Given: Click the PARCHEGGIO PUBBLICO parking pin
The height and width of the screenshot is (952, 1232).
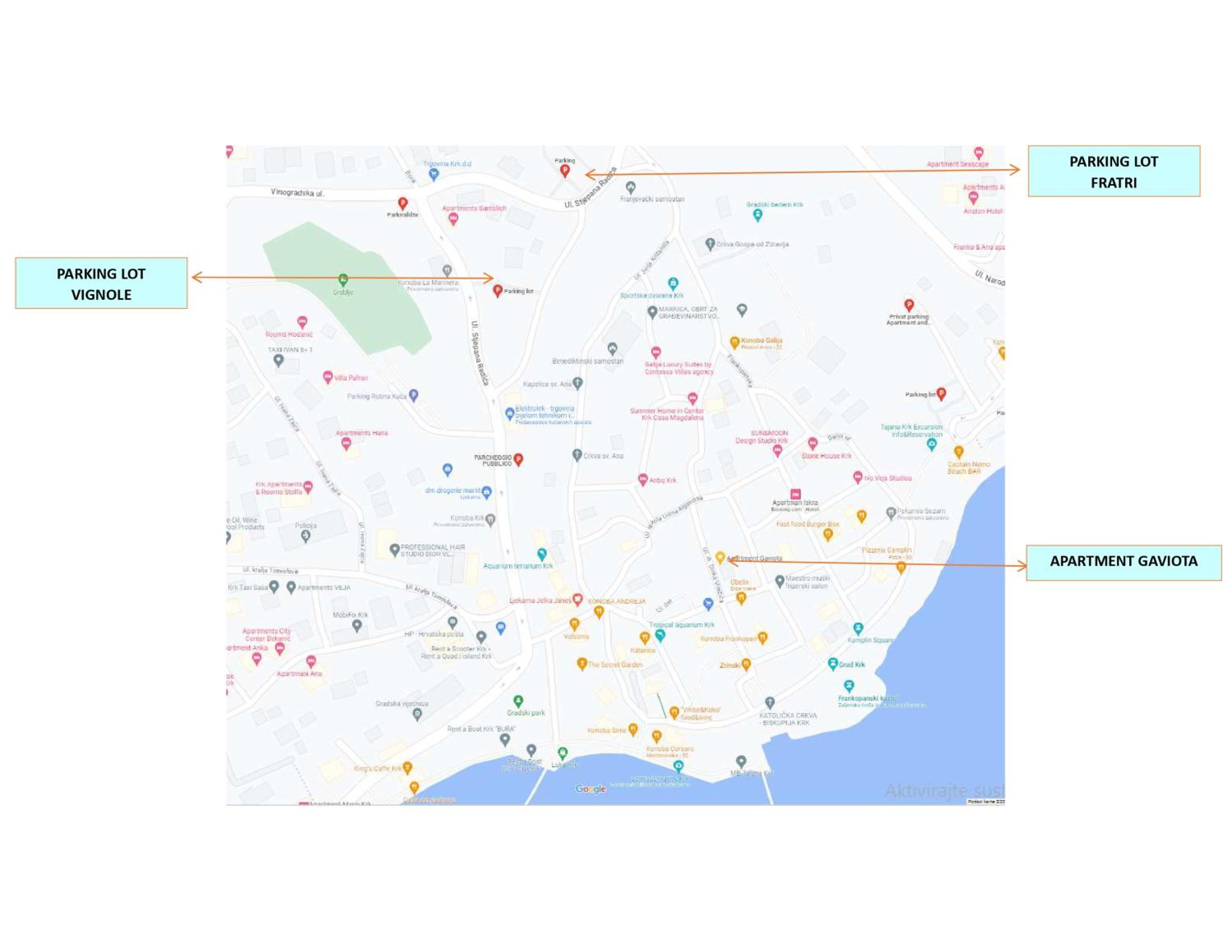Looking at the screenshot, I should click(x=518, y=460).
